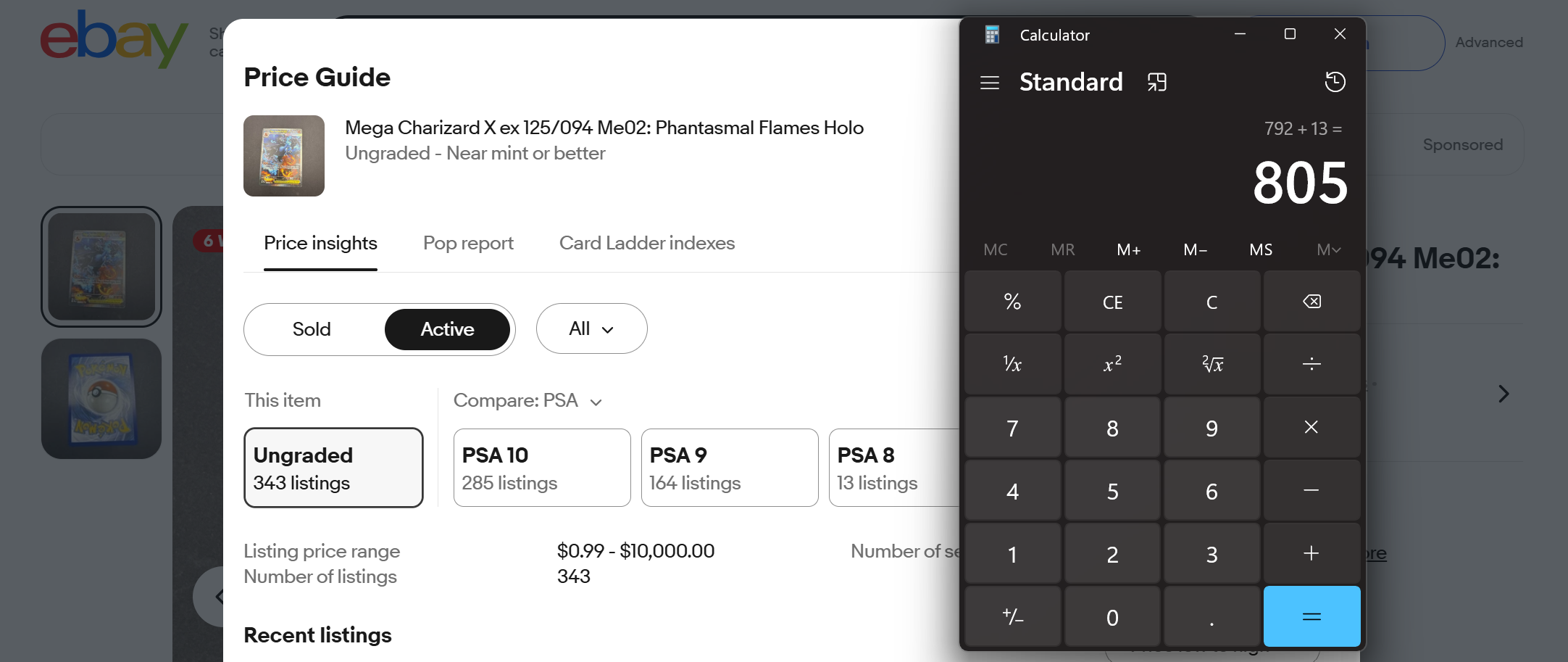
Task: Select the Ungraded listings card
Action: coord(333,468)
